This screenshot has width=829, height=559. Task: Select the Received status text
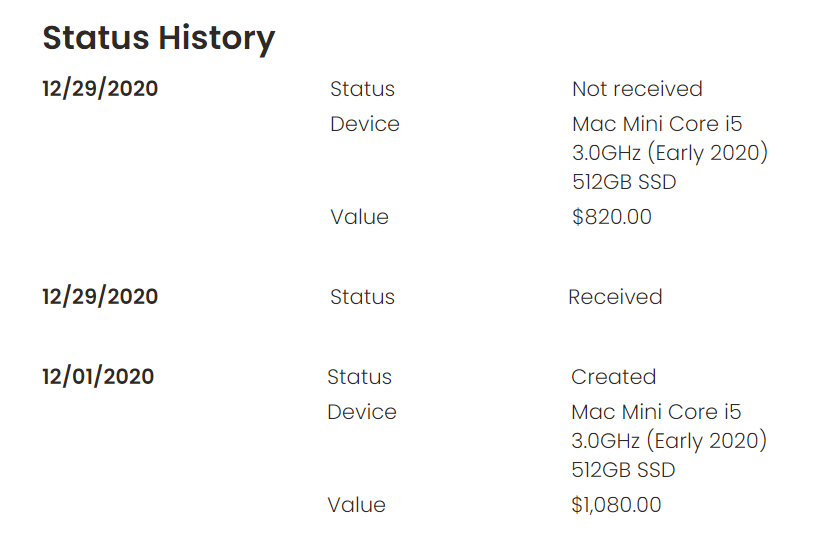click(615, 297)
